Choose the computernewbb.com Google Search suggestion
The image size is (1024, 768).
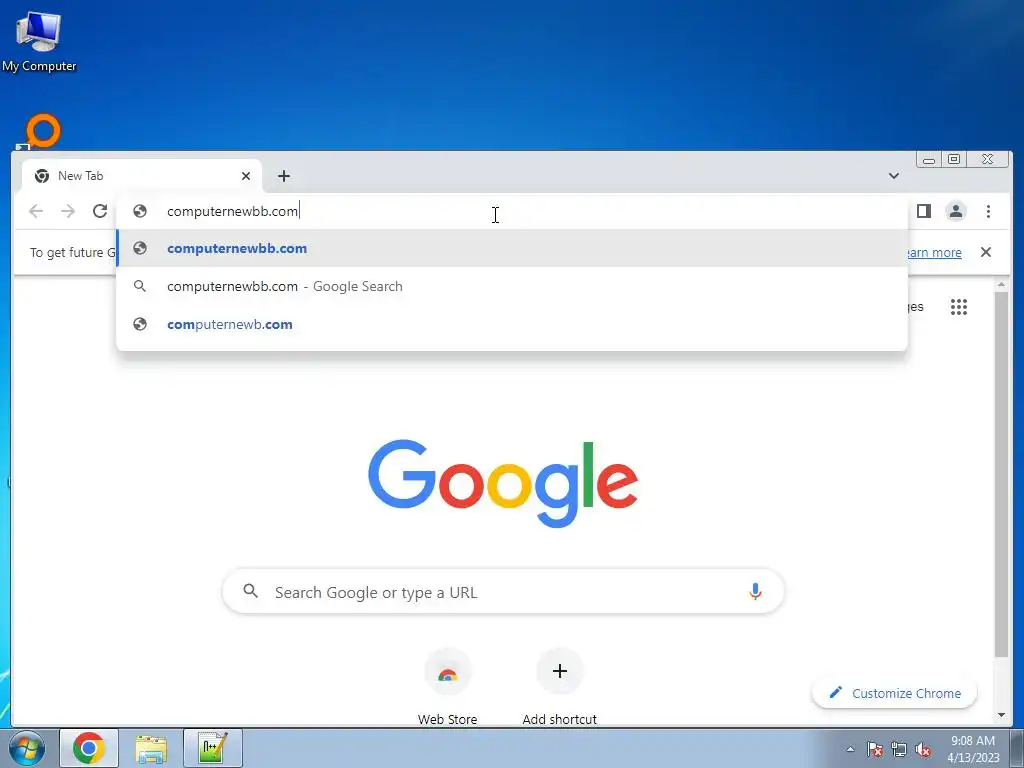(511, 286)
